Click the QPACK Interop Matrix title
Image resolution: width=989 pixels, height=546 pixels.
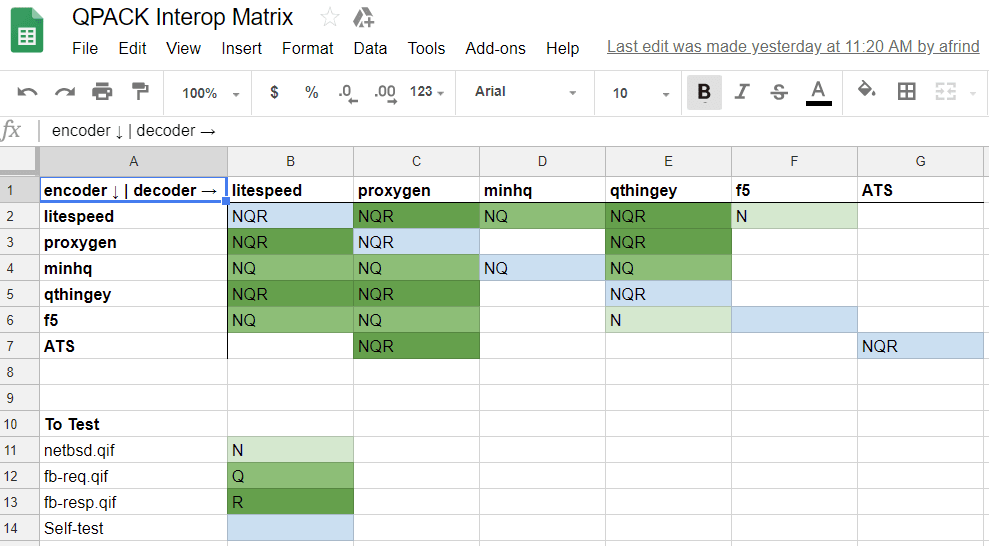[182, 17]
